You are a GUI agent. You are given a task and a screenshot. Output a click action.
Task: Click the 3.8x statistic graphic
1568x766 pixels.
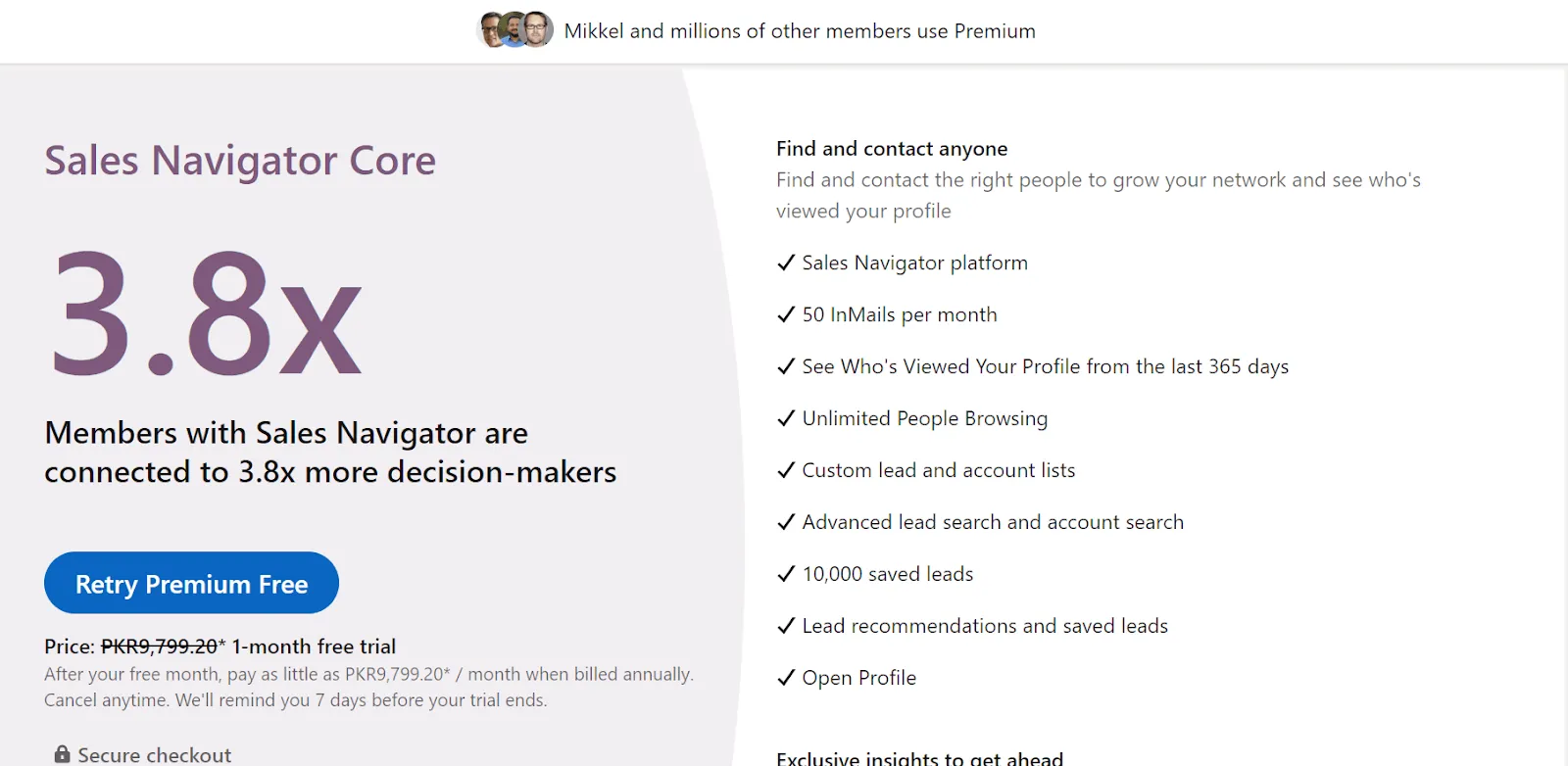(x=204, y=313)
